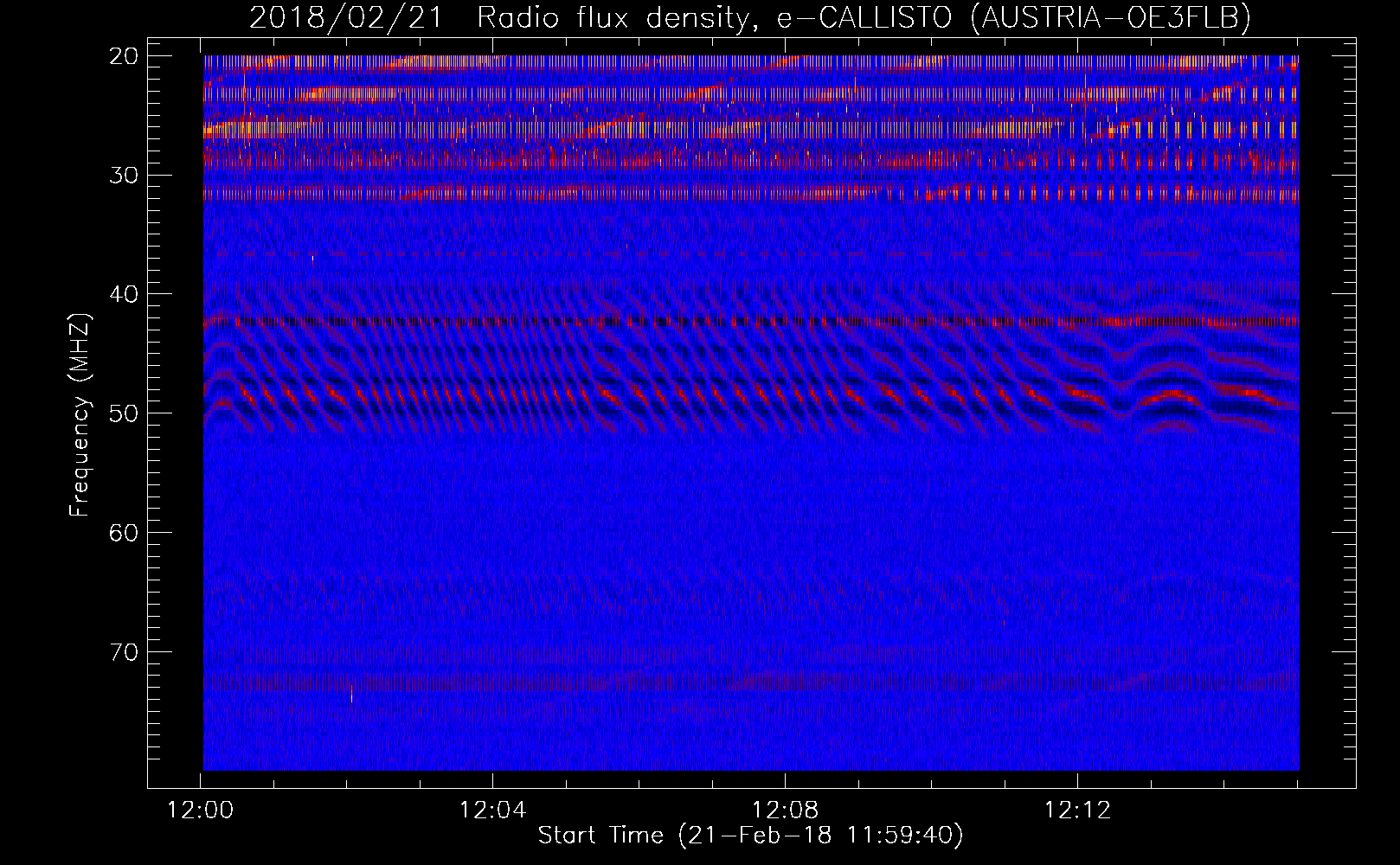The height and width of the screenshot is (865, 1400).
Task: Select the 'Frequency (MHZ)' y-axis label
Action: coord(80,415)
